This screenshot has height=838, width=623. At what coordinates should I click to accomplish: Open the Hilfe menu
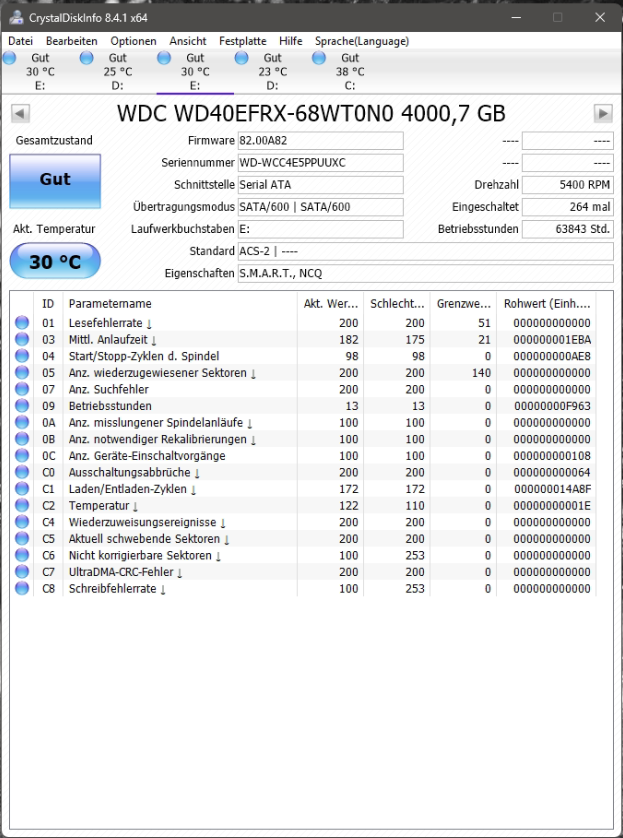pos(291,41)
